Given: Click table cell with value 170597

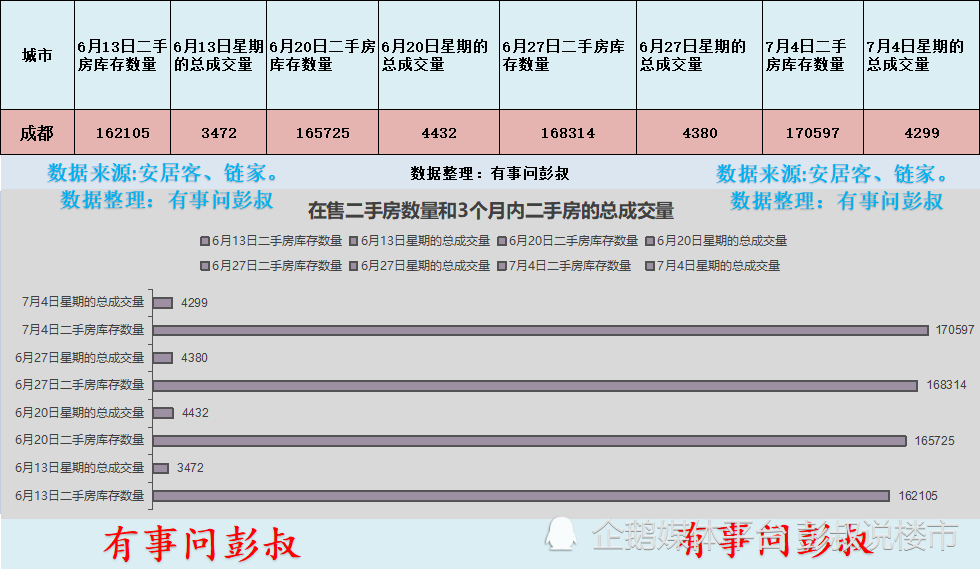Looking at the screenshot, I should (x=813, y=133).
